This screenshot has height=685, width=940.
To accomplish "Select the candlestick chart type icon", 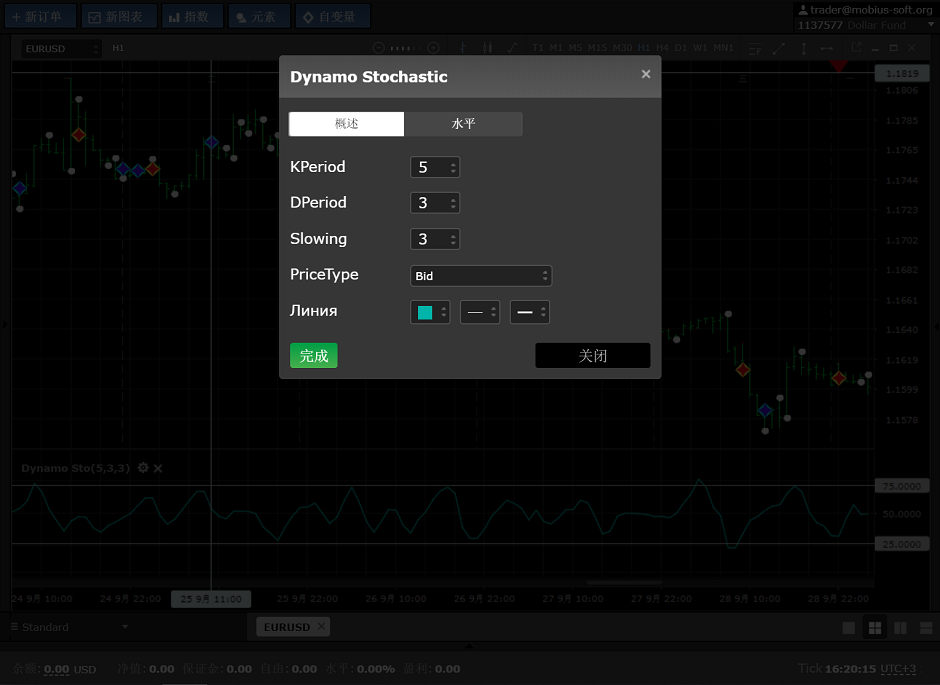I will tap(487, 48).
